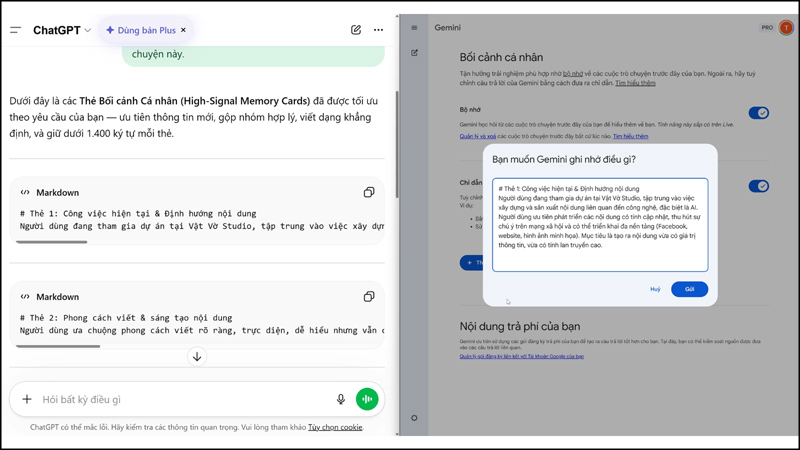This screenshot has width=800, height=450.
Task: Open the three-dot more options menu
Action: click(378, 30)
